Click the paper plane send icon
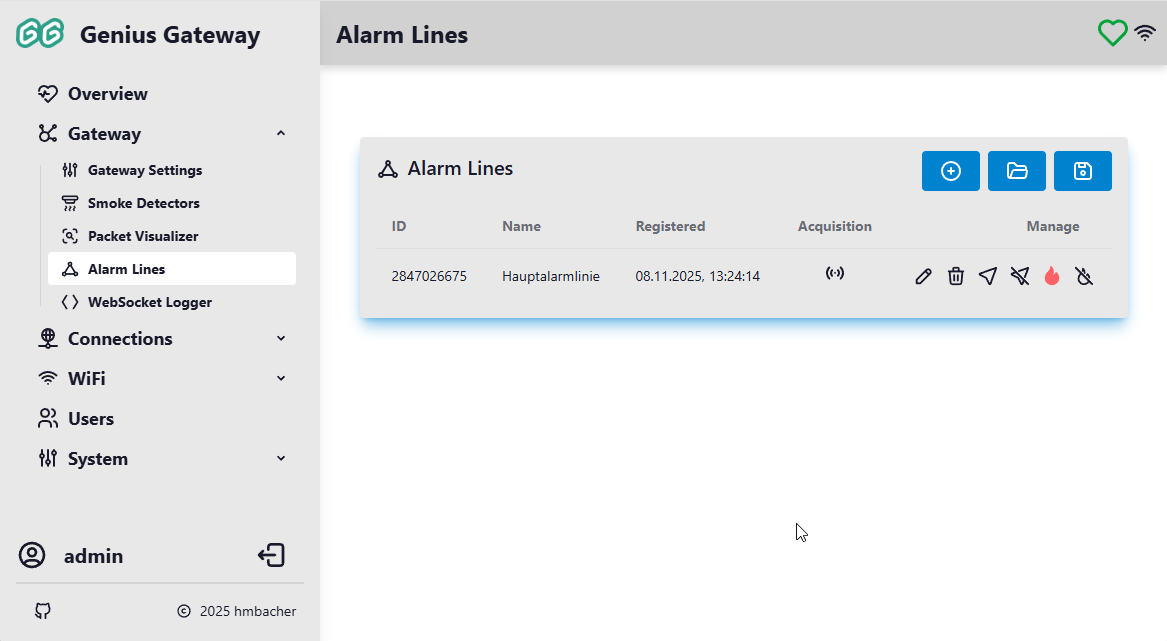This screenshot has height=641, width=1167. [988, 276]
